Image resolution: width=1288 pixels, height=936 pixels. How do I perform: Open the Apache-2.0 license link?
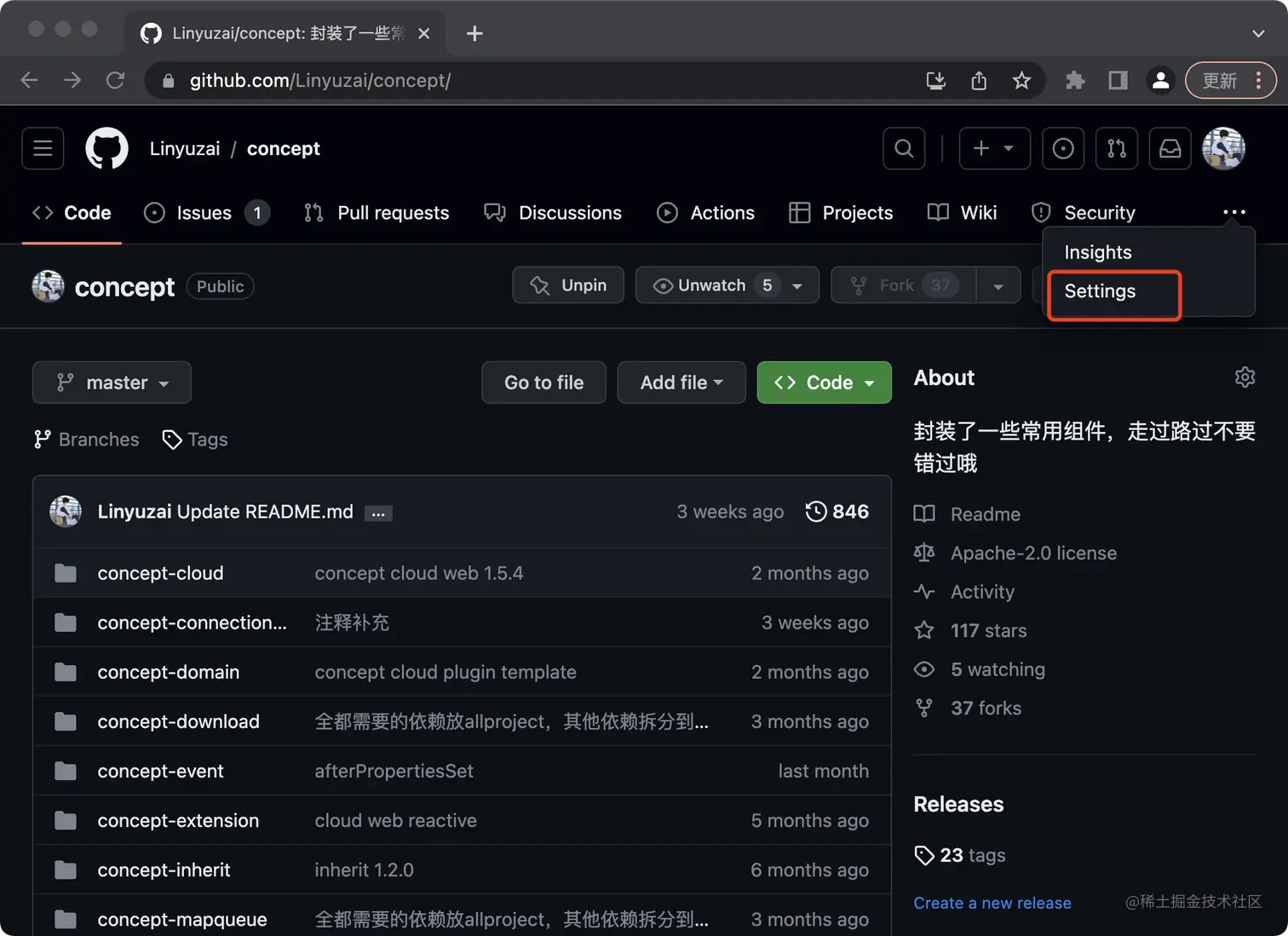[1033, 553]
